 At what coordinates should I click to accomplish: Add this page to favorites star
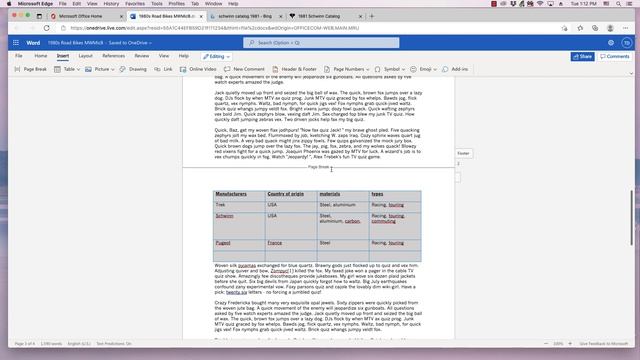(564, 28)
